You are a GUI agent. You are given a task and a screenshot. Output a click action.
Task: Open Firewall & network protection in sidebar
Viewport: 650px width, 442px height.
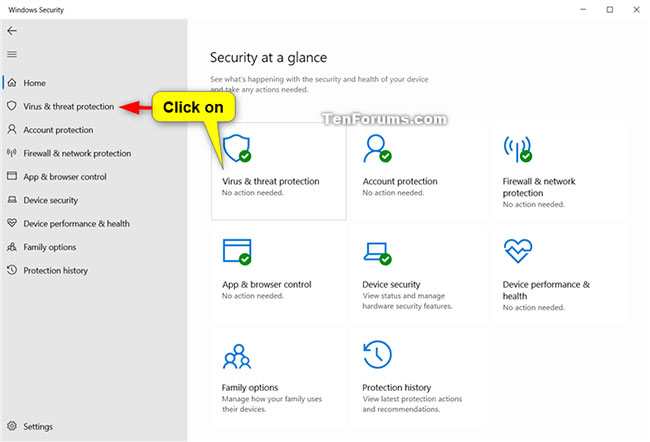coord(77,153)
